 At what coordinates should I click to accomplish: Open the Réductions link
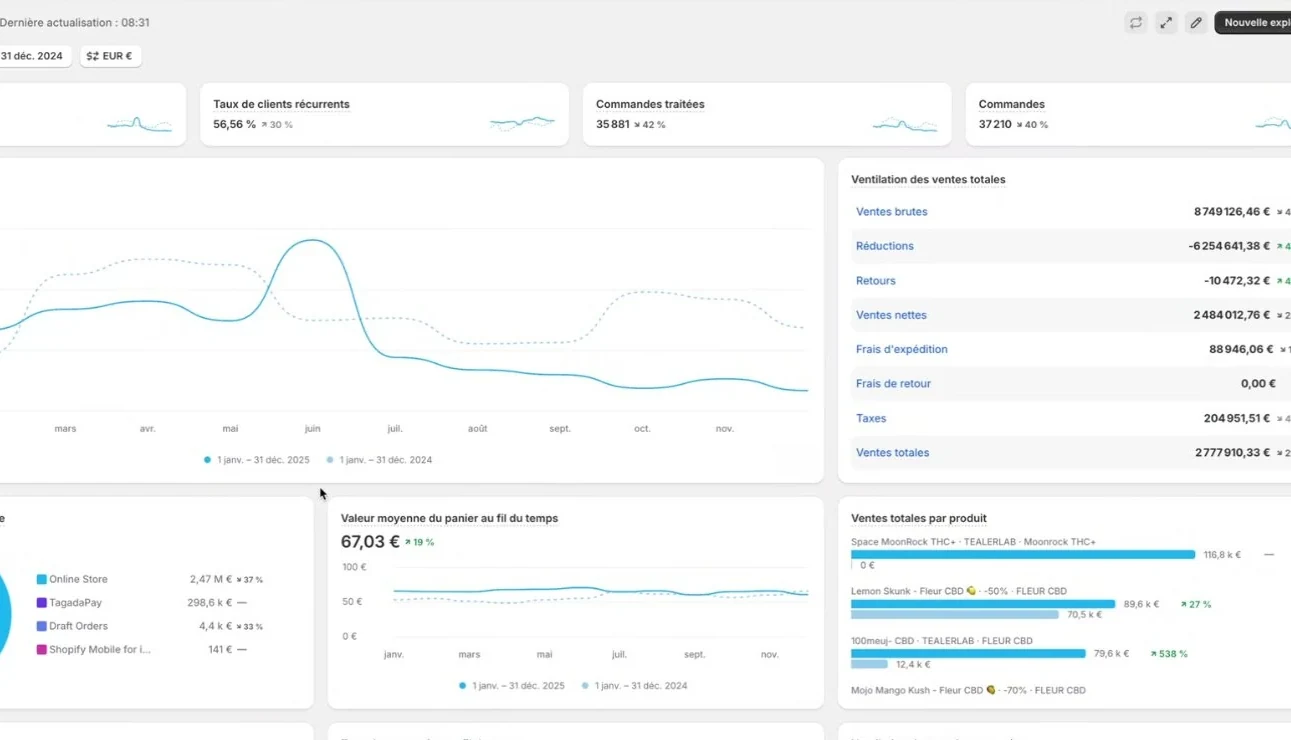click(885, 246)
